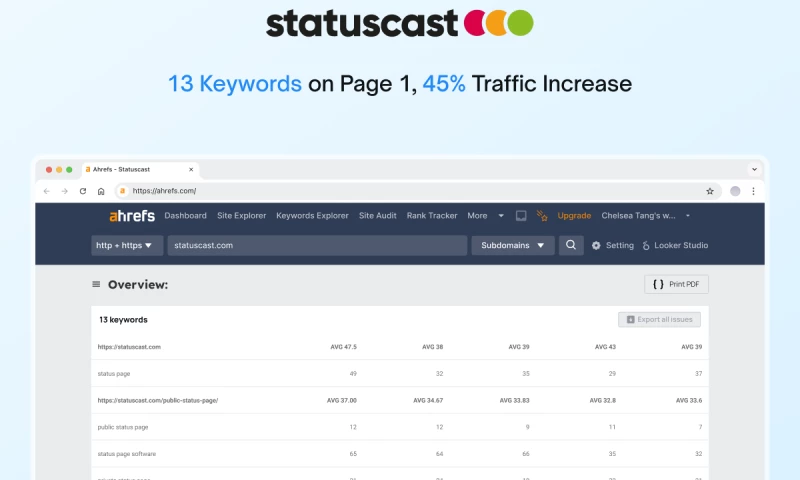Viewport: 800px width, 480px height.
Task: Click the statuscast.com domain input field
Action: click(317, 245)
